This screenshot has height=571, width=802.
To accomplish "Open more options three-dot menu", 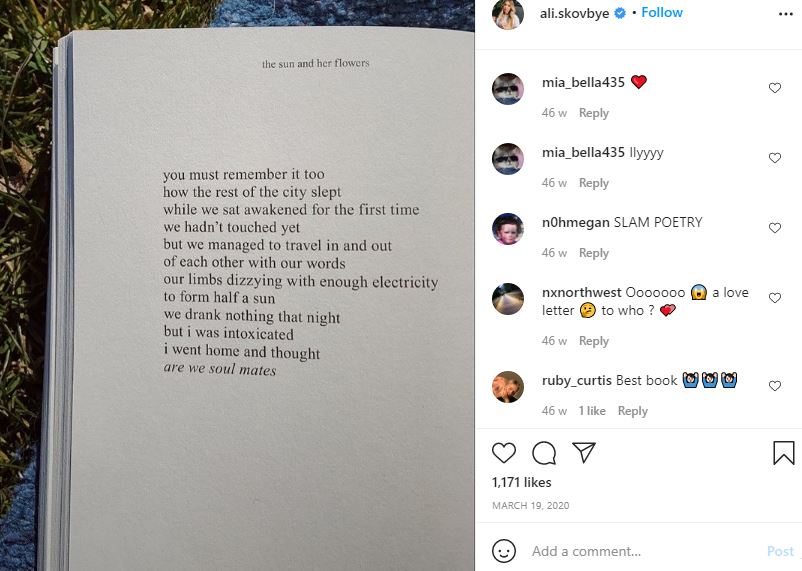I will click(x=786, y=14).
